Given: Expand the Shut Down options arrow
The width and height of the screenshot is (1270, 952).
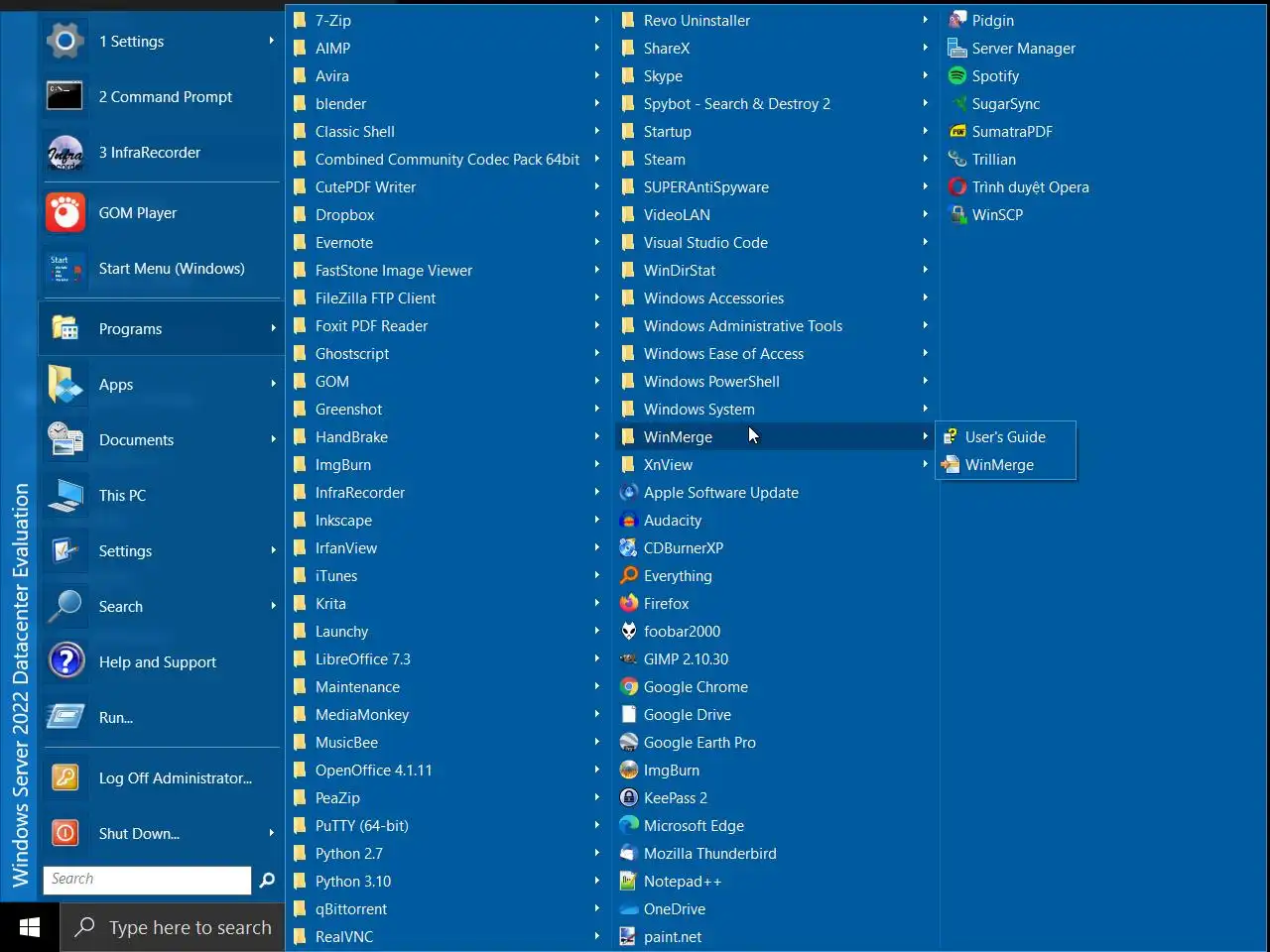Looking at the screenshot, I should [271, 833].
